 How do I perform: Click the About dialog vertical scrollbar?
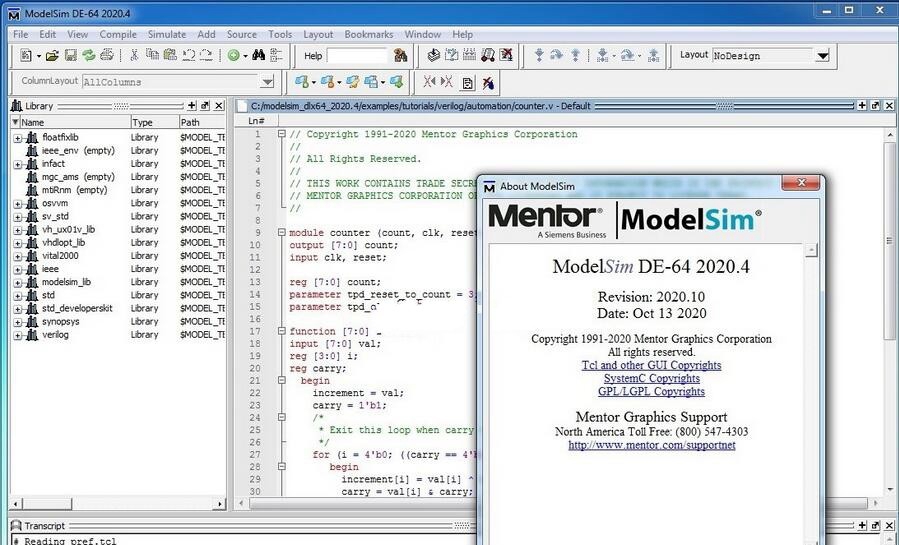(811, 393)
